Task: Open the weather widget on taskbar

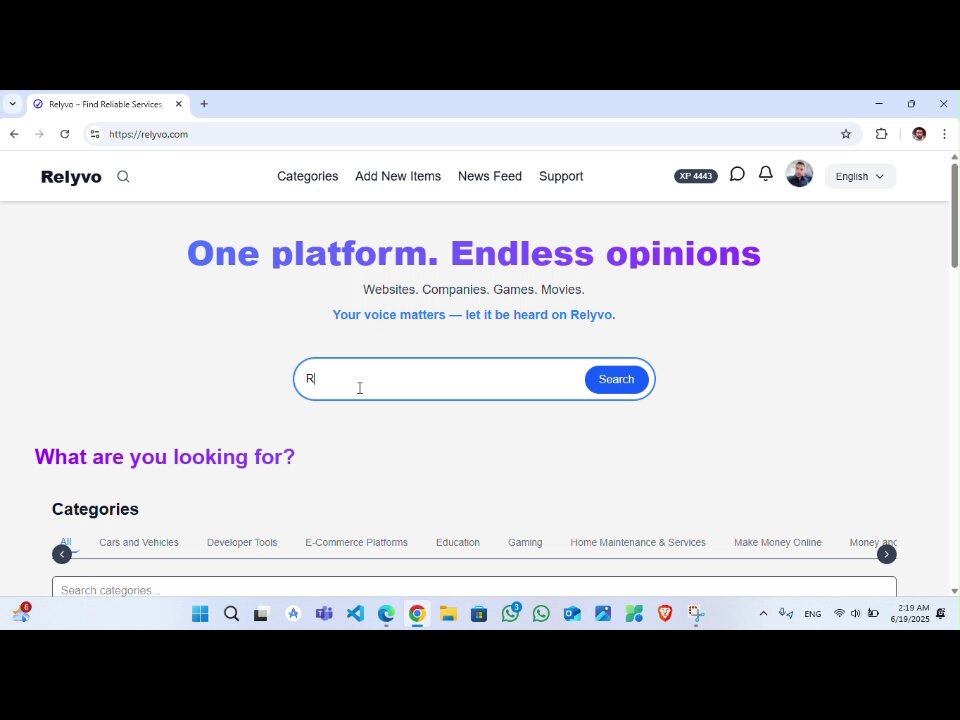Action: point(21,612)
